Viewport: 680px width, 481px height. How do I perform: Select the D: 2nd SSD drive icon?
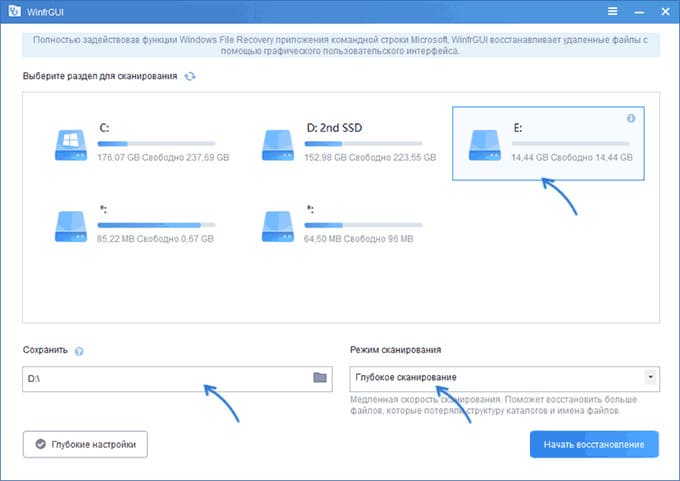pyautogui.click(x=278, y=146)
